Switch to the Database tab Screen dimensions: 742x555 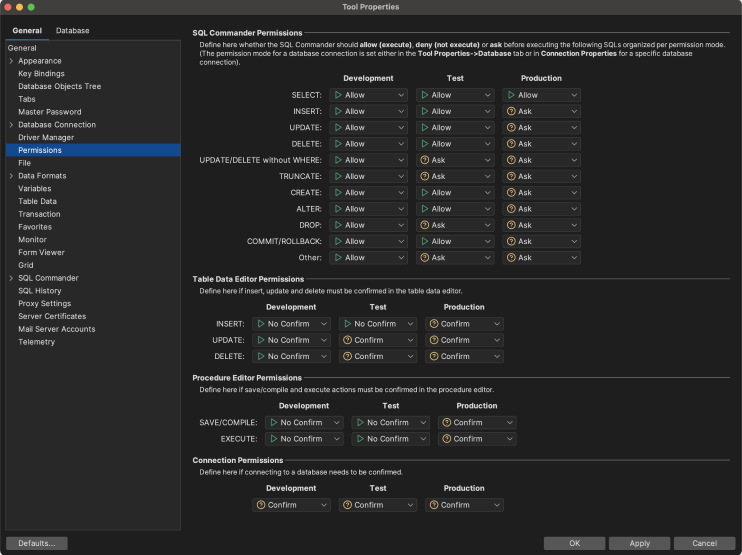click(72, 31)
